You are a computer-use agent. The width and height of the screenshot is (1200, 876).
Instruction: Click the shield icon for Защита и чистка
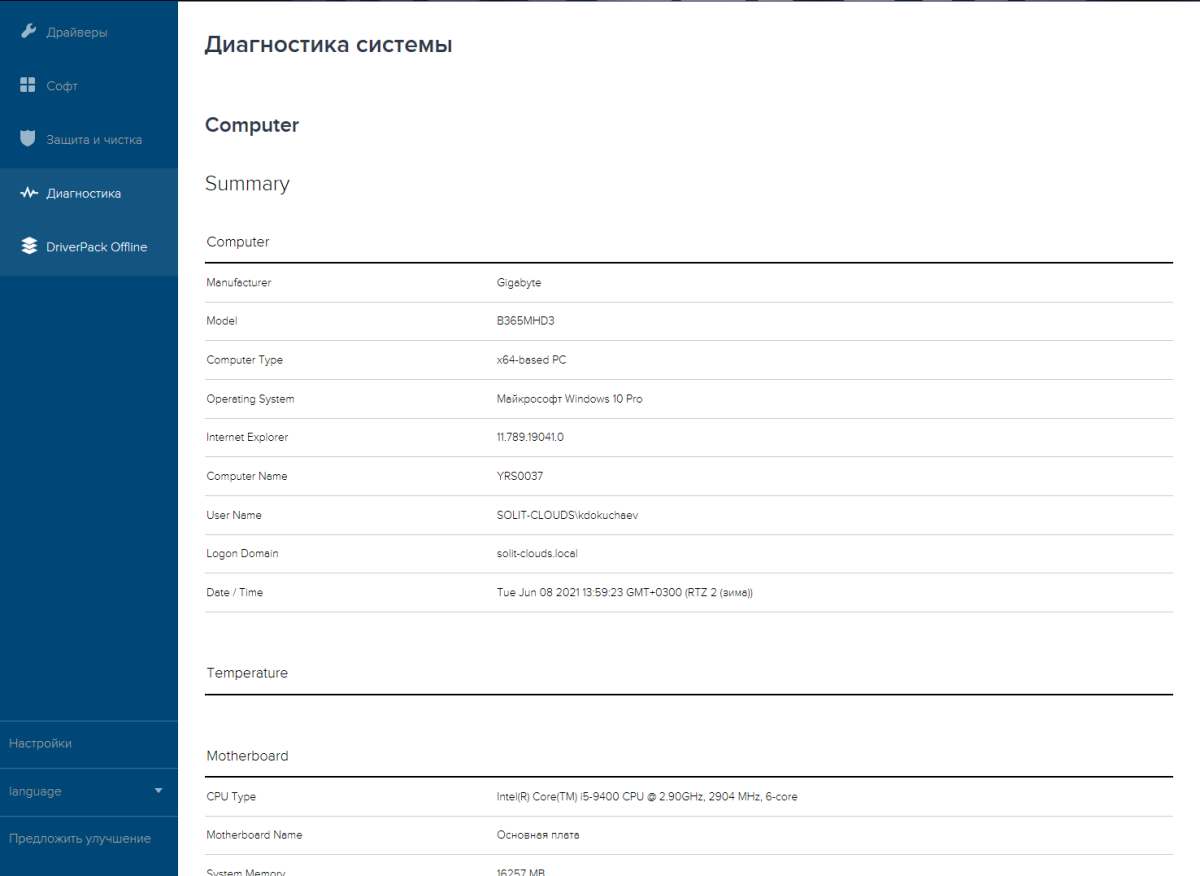click(28, 139)
